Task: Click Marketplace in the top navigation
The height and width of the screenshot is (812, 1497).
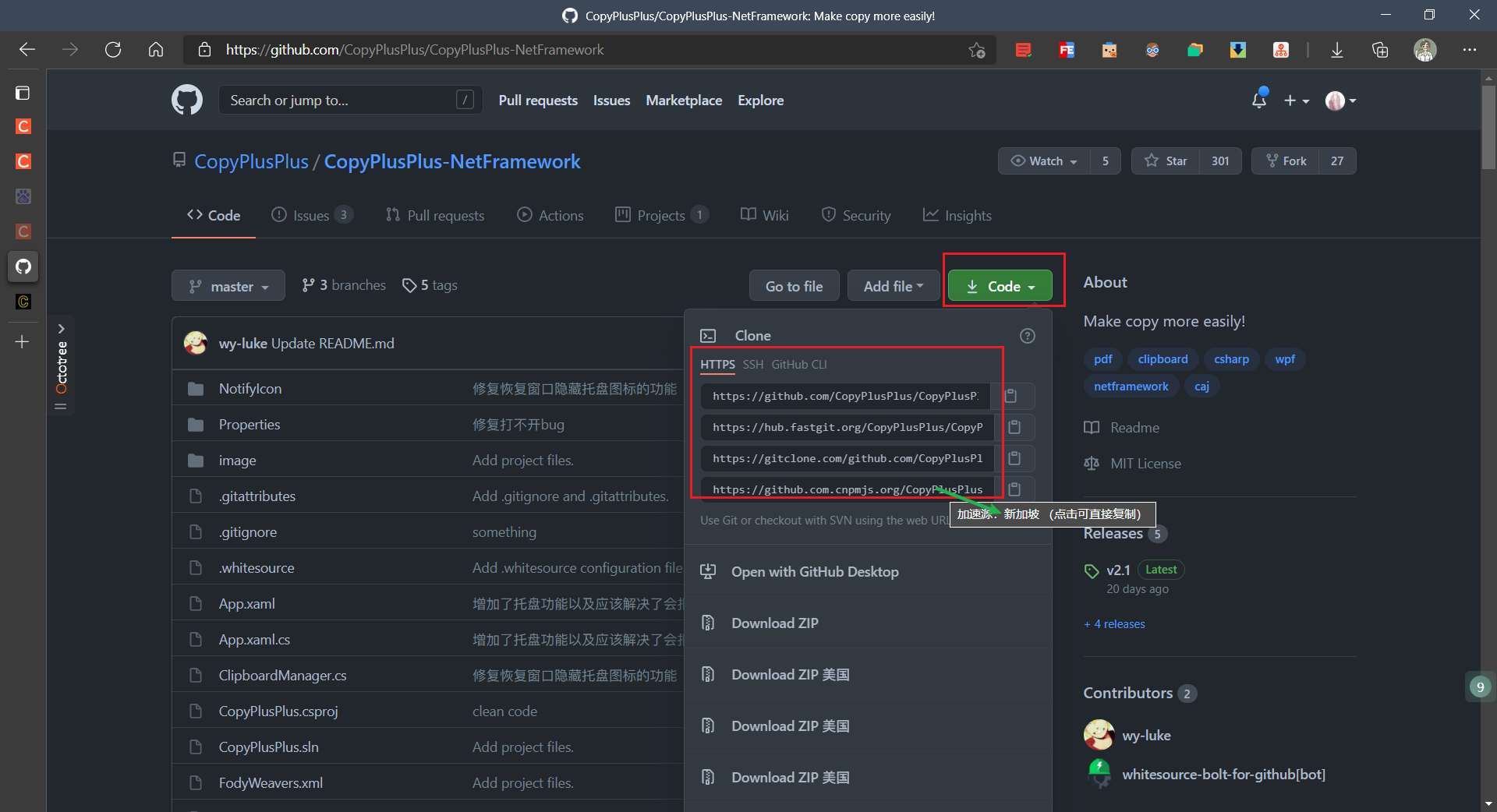Action: [684, 101]
